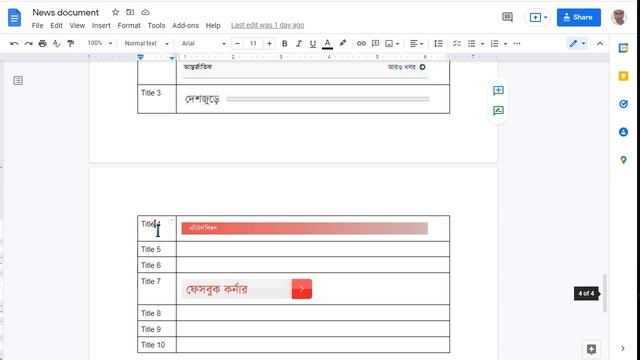Toggle underline formatting
This screenshot has height=360, width=640.
(313, 43)
